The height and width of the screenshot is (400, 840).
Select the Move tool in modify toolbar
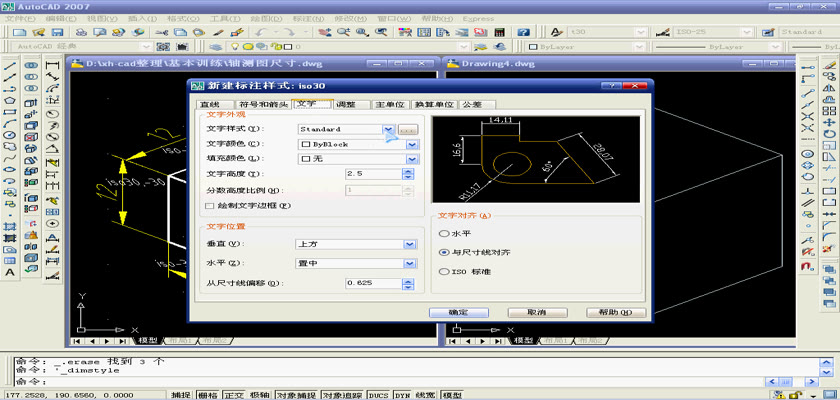point(829,123)
